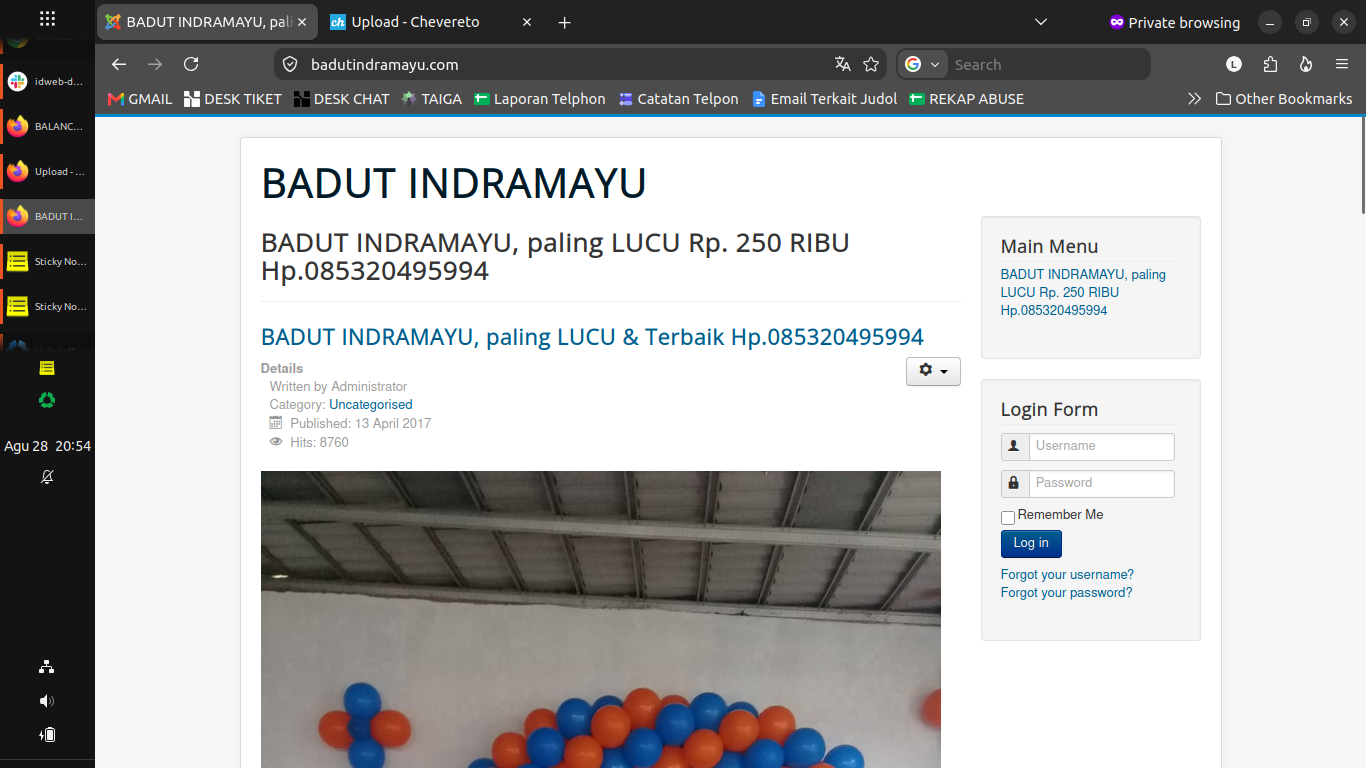1366x768 pixels.
Task: Show more bookmarks with the double chevron
Action: coord(1194,99)
